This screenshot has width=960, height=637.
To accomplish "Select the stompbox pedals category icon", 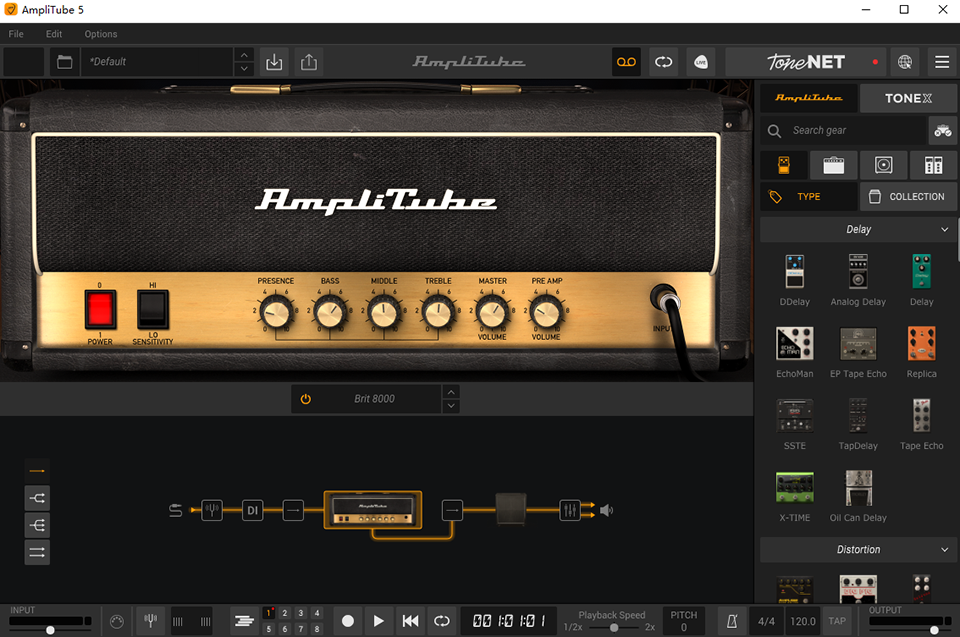I will coord(784,164).
